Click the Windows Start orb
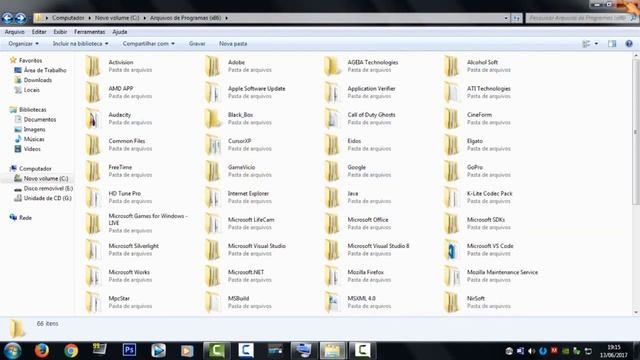 coord(12,351)
